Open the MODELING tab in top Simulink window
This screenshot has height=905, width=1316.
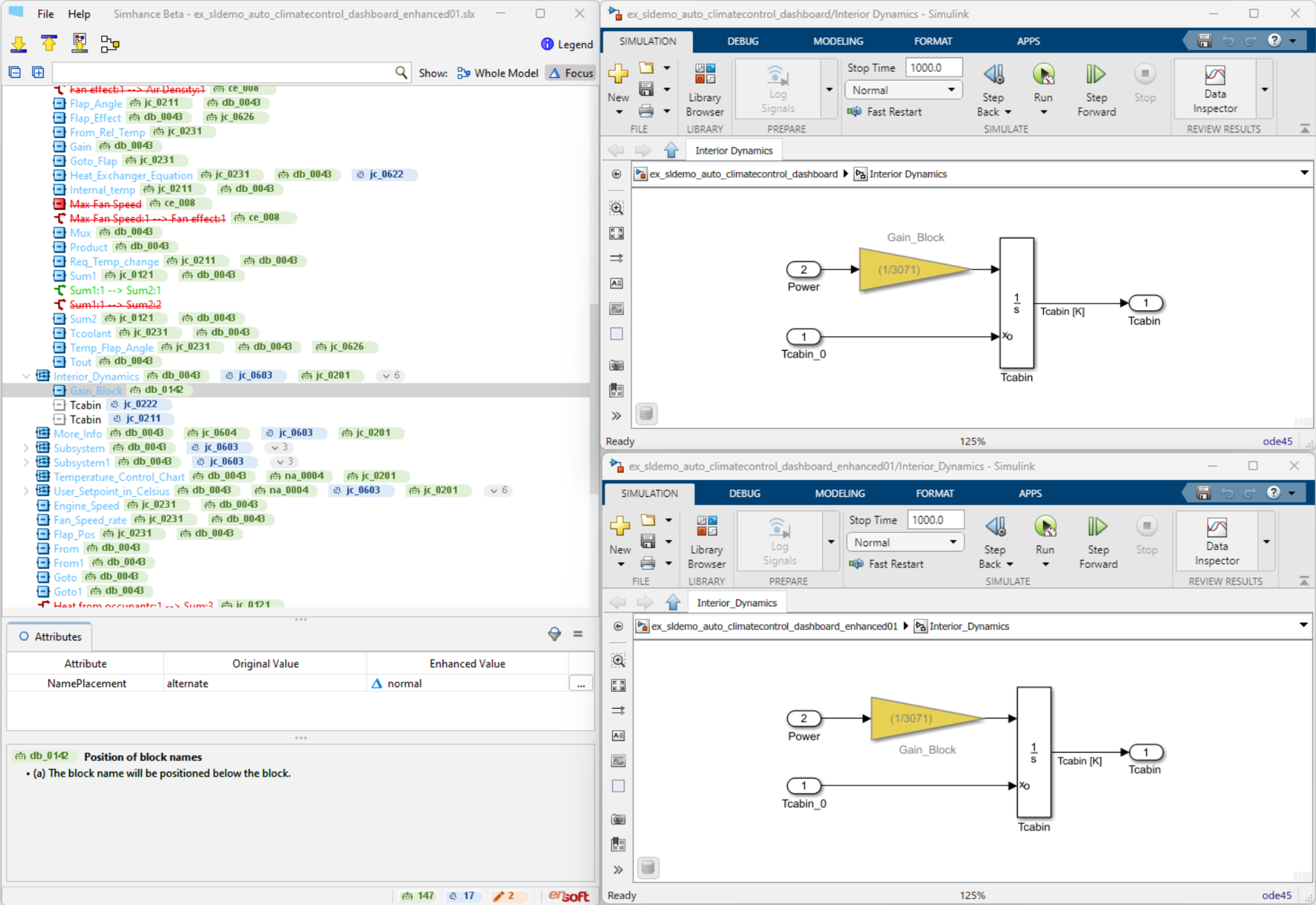[x=838, y=42]
